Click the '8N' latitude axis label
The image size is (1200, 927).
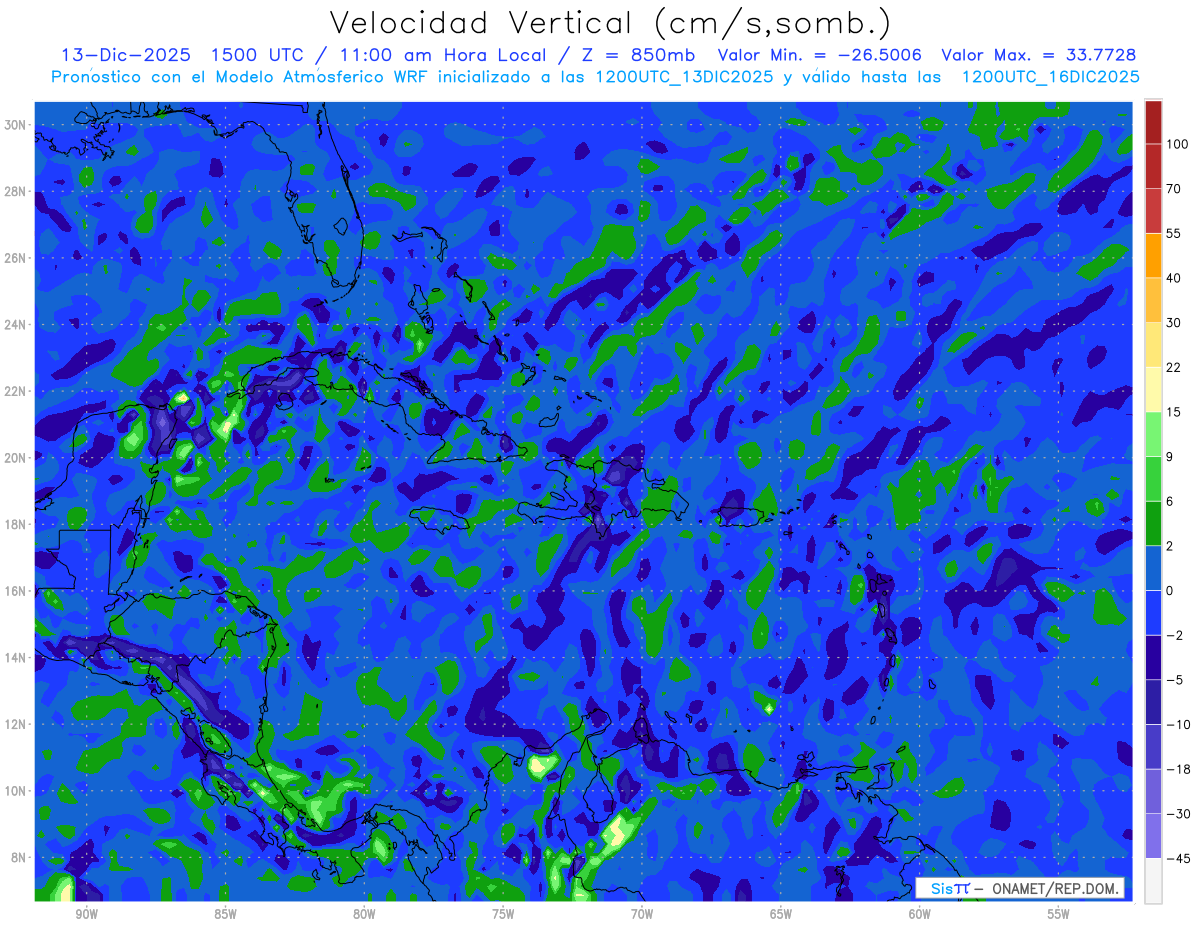[20, 858]
